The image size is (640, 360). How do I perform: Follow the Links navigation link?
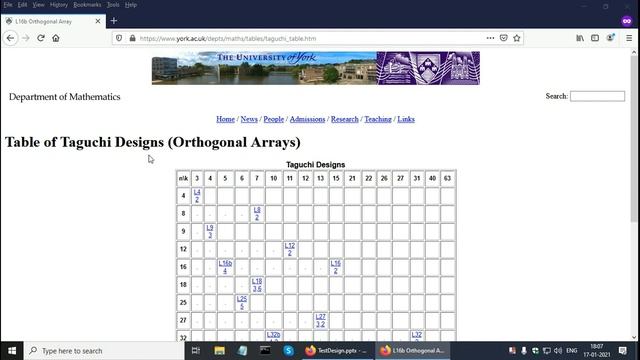click(x=406, y=119)
